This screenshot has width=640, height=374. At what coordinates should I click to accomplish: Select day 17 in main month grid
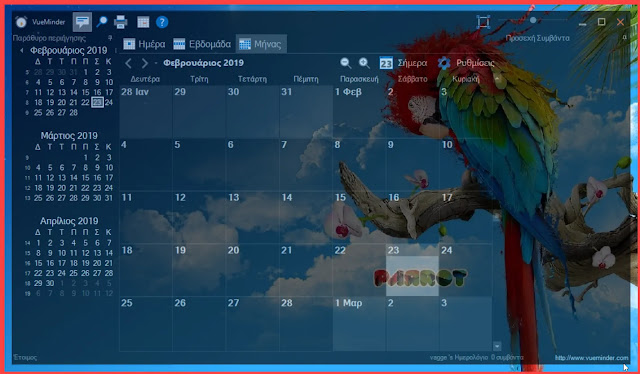pos(466,217)
